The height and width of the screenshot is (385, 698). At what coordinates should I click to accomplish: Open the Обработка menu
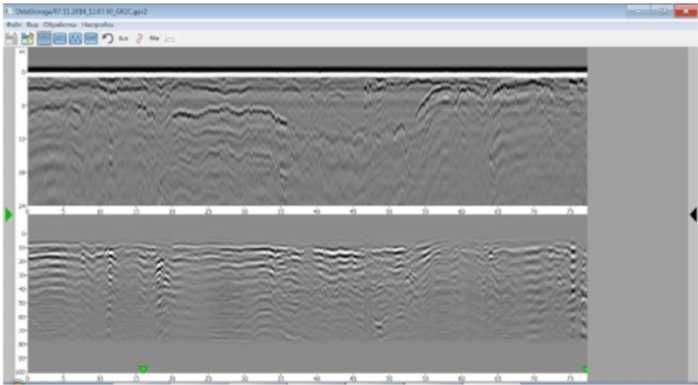[60, 25]
